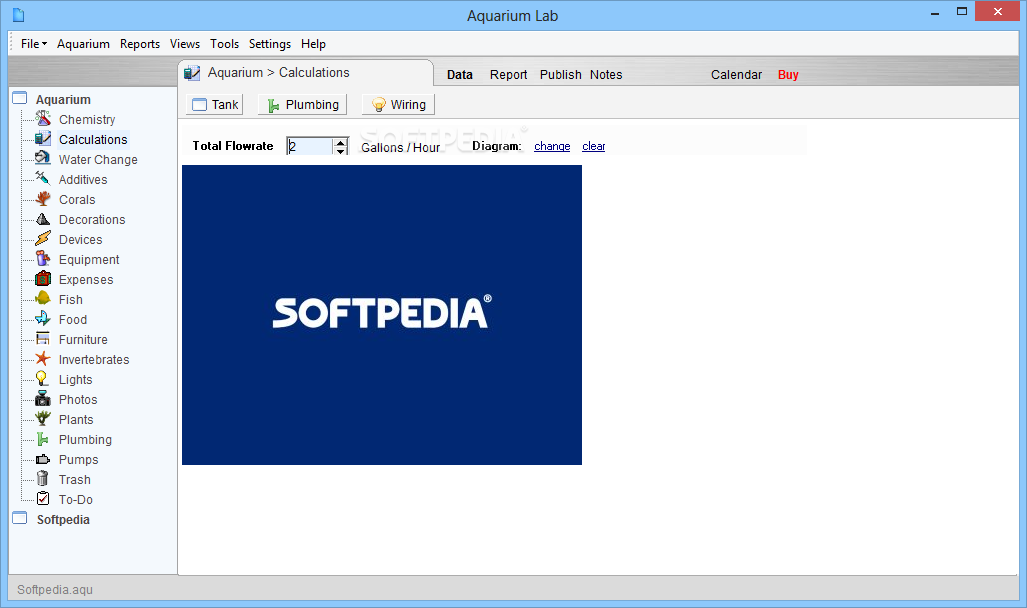Click the Pumps icon
The height and width of the screenshot is (608, 1027).
point(43,459)
